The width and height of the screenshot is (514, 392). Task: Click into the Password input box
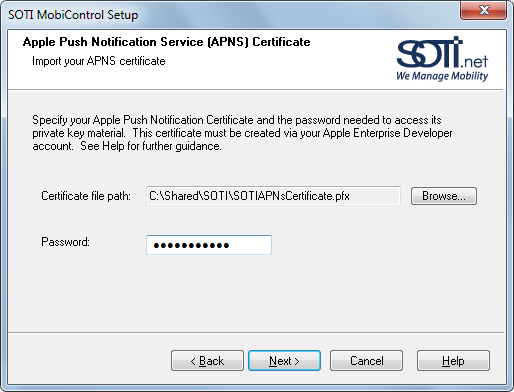point(209,245)
